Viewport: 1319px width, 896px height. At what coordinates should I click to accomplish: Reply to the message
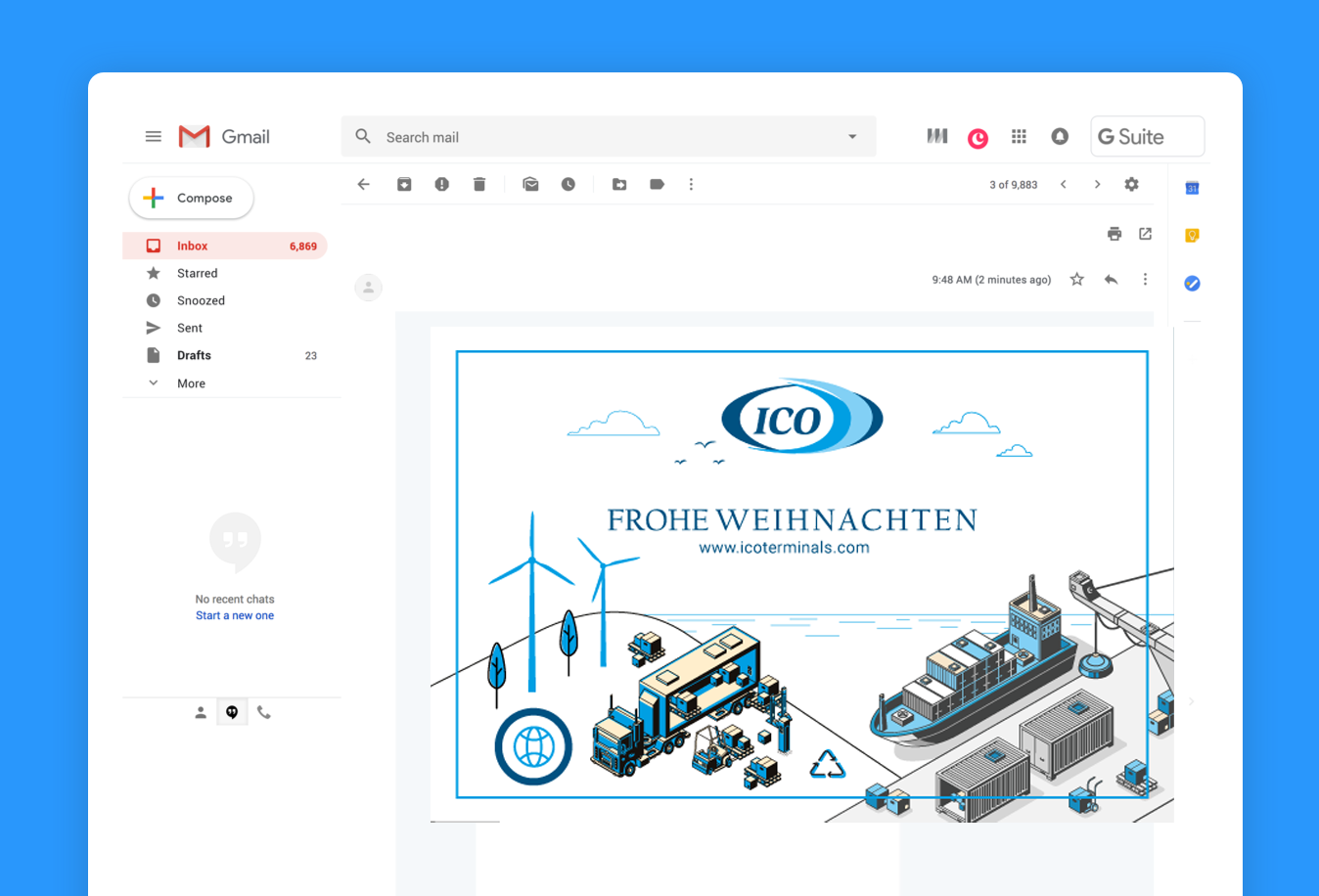tap(1111, 280)
